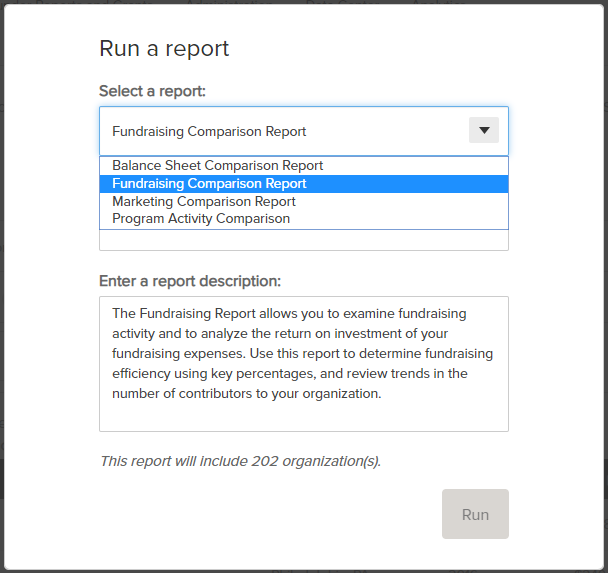This screenshot has height=573, width=608.
Task: Select the highlighted Fundraising Comparison Report option
Action: pyautogui.click(x=210, y=184)
